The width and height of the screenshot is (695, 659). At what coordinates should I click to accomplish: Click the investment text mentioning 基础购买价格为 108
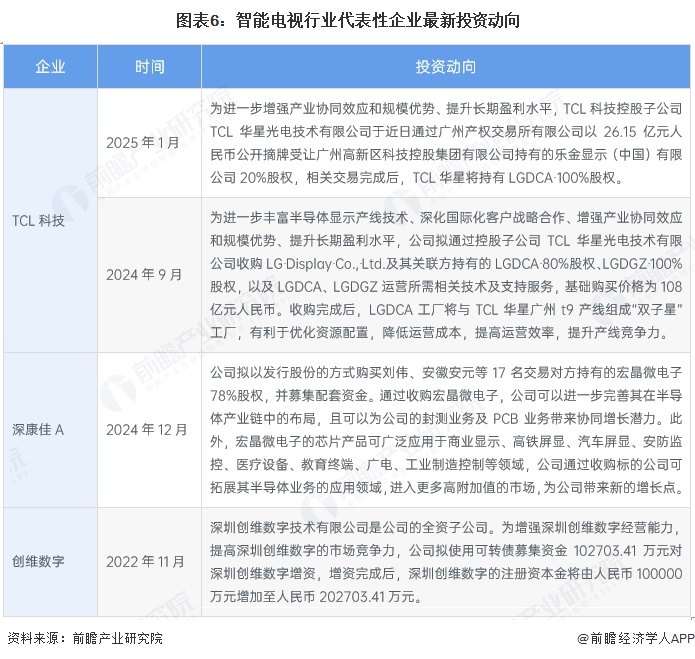[445, 275]
